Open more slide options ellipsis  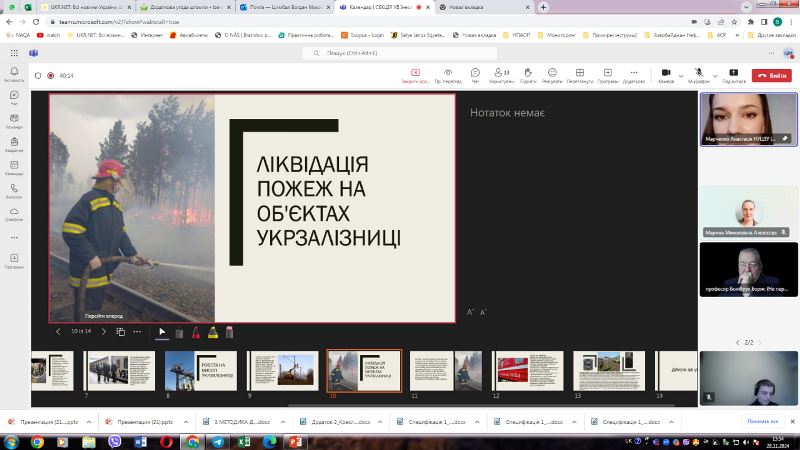pos(137,332)
